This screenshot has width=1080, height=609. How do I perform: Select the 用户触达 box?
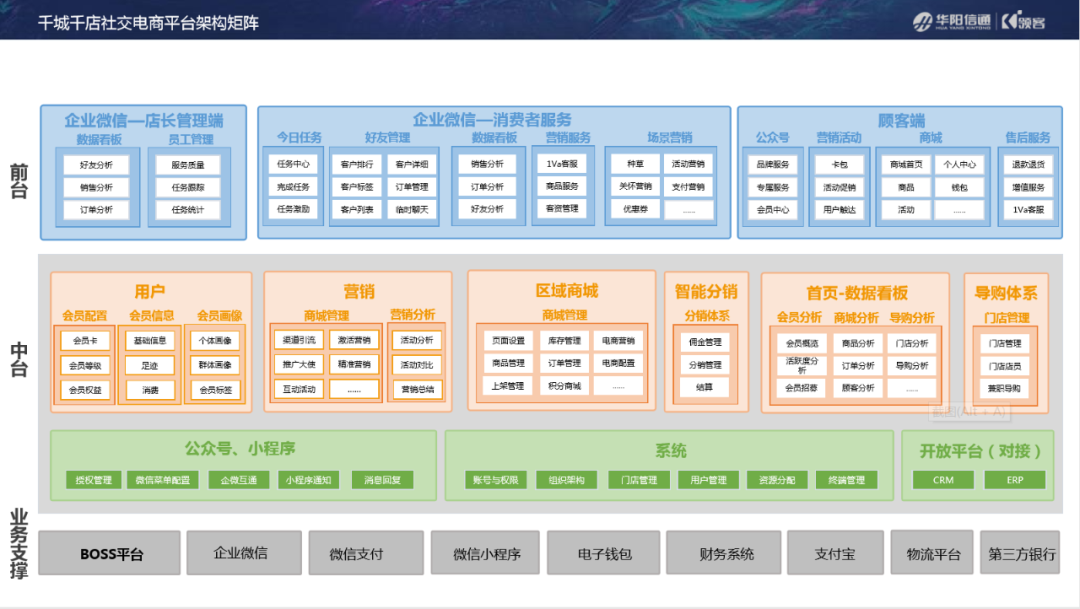[x=840, y=209]
